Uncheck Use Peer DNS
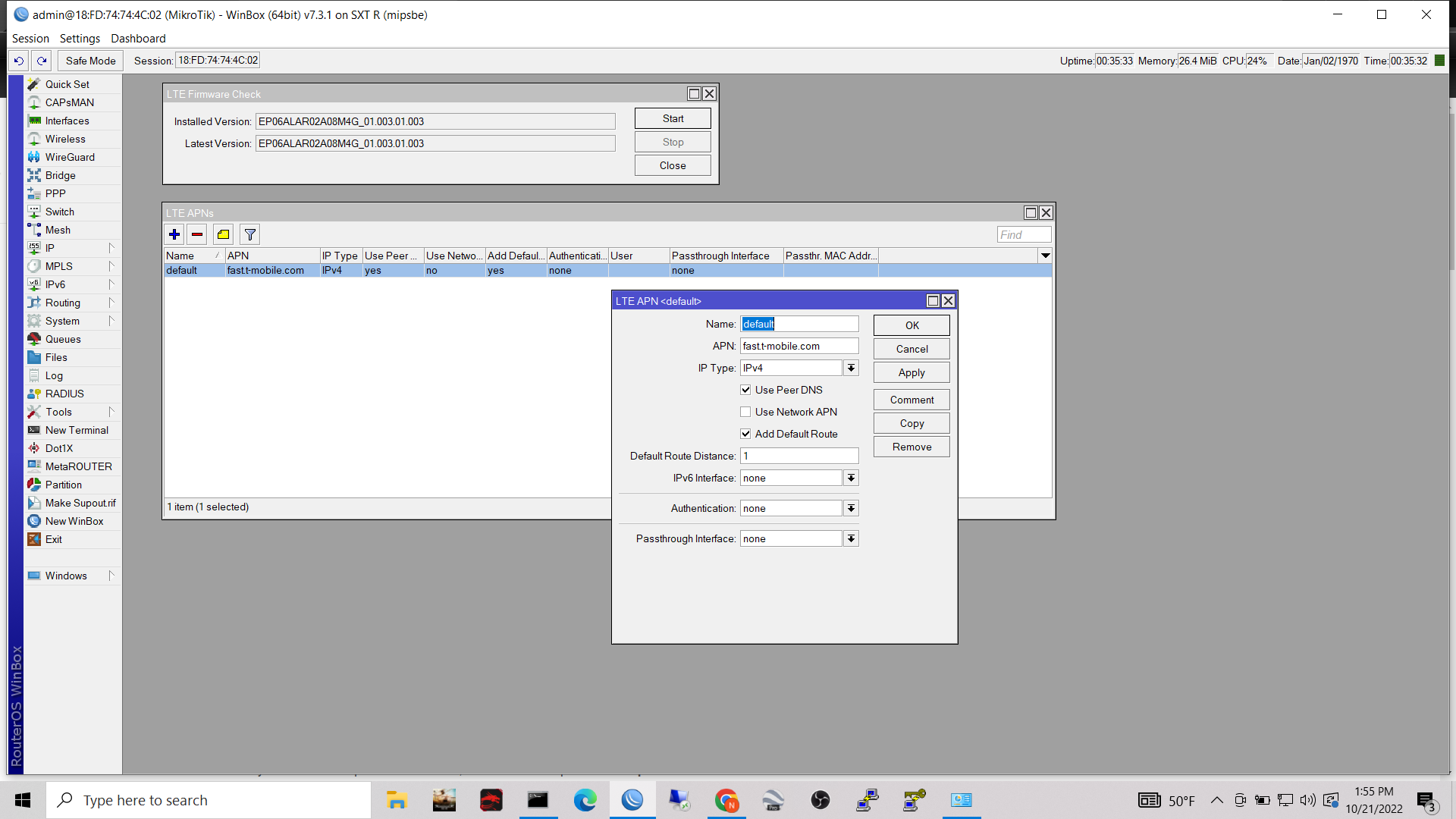This screenshot has width=1456, height=819. 745,389
